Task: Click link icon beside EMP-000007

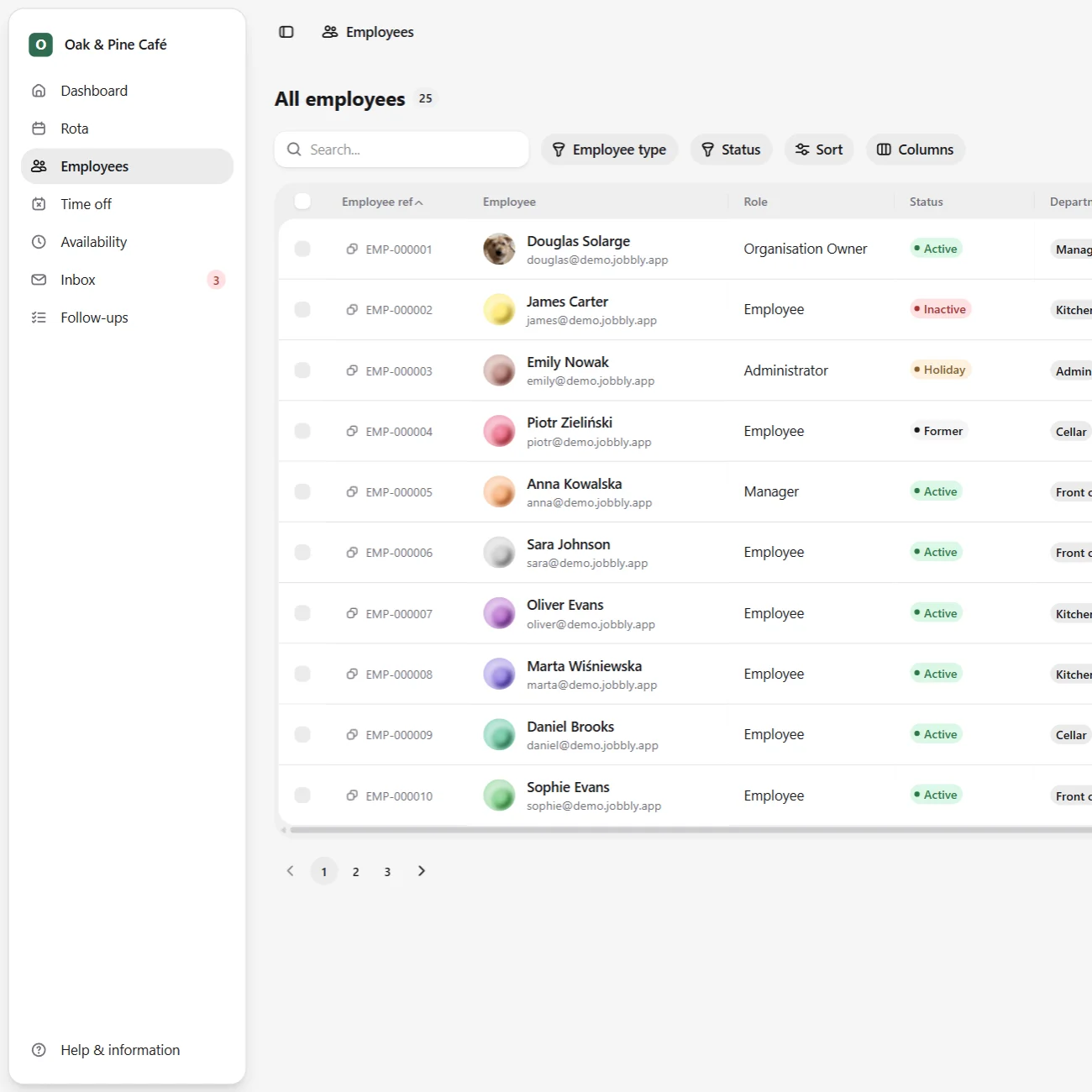Action: coord(352,613)
